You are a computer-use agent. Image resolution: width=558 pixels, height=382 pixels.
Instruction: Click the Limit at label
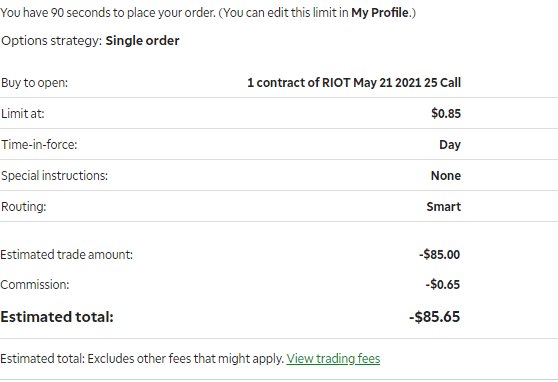click(x=23, y=114)
